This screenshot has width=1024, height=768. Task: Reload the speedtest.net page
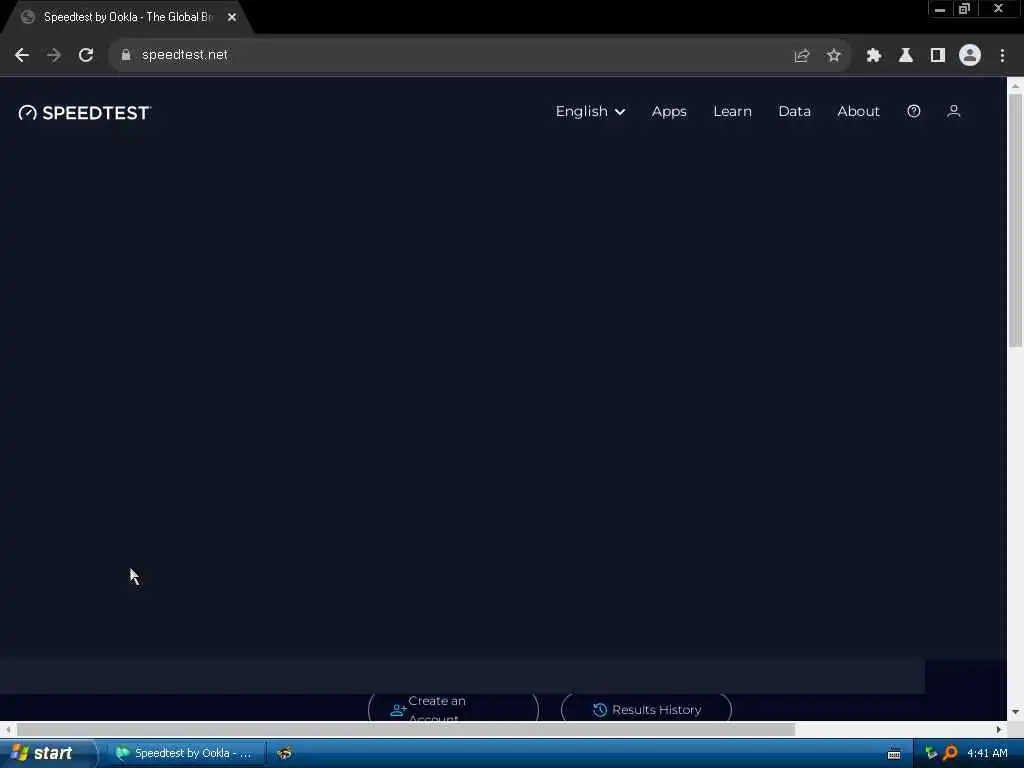86,56
